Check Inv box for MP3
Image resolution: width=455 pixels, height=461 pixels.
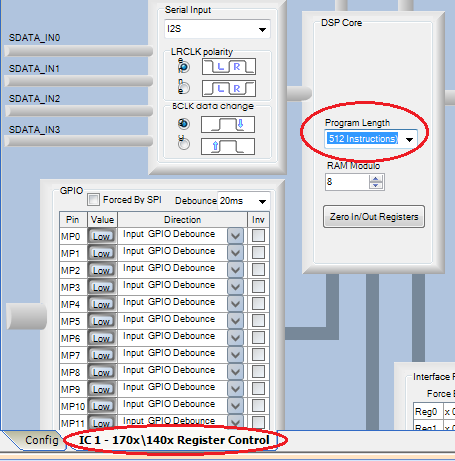pos(258,286)
